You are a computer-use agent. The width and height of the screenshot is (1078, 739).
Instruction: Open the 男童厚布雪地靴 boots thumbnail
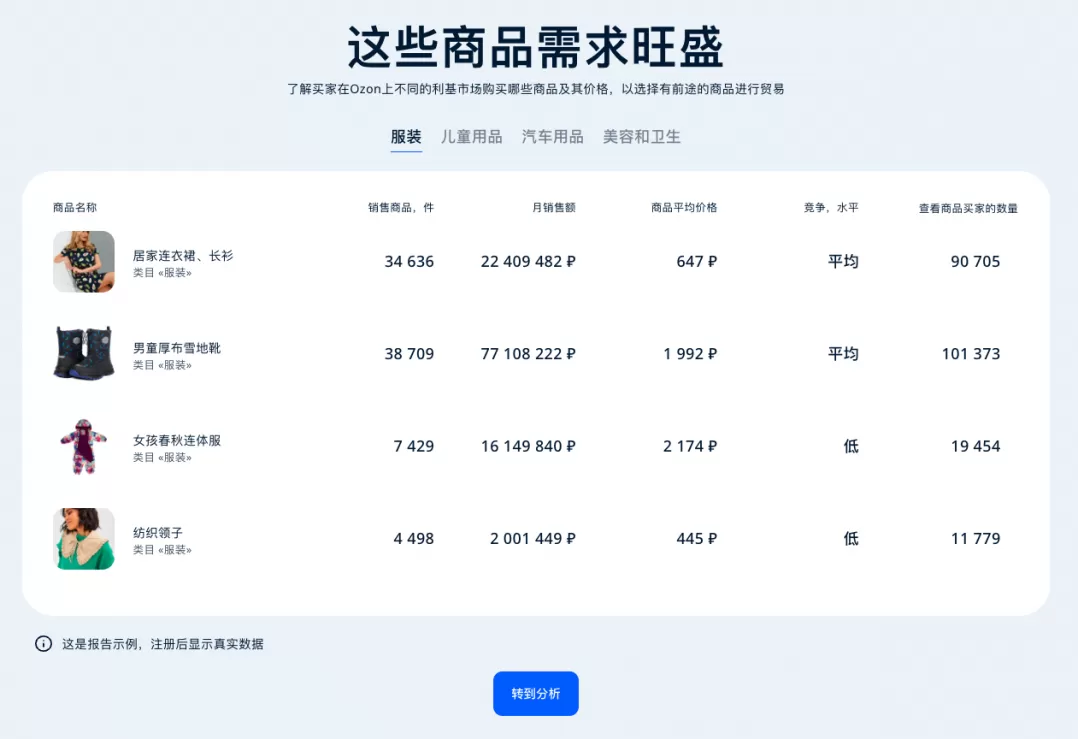(x=84, y=353)
